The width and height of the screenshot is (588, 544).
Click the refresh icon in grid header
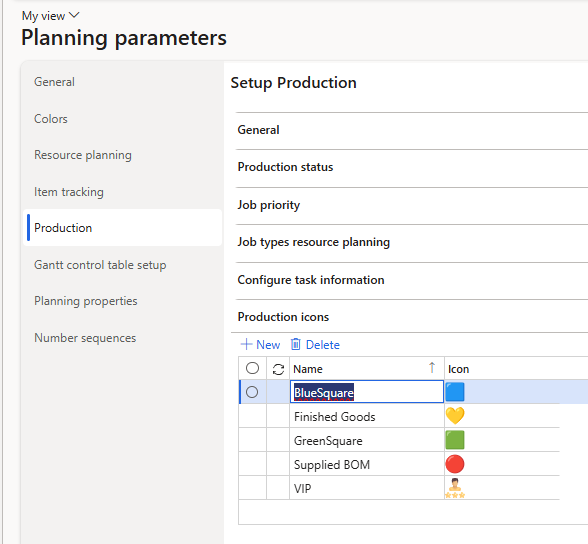[x=278, y=369]
